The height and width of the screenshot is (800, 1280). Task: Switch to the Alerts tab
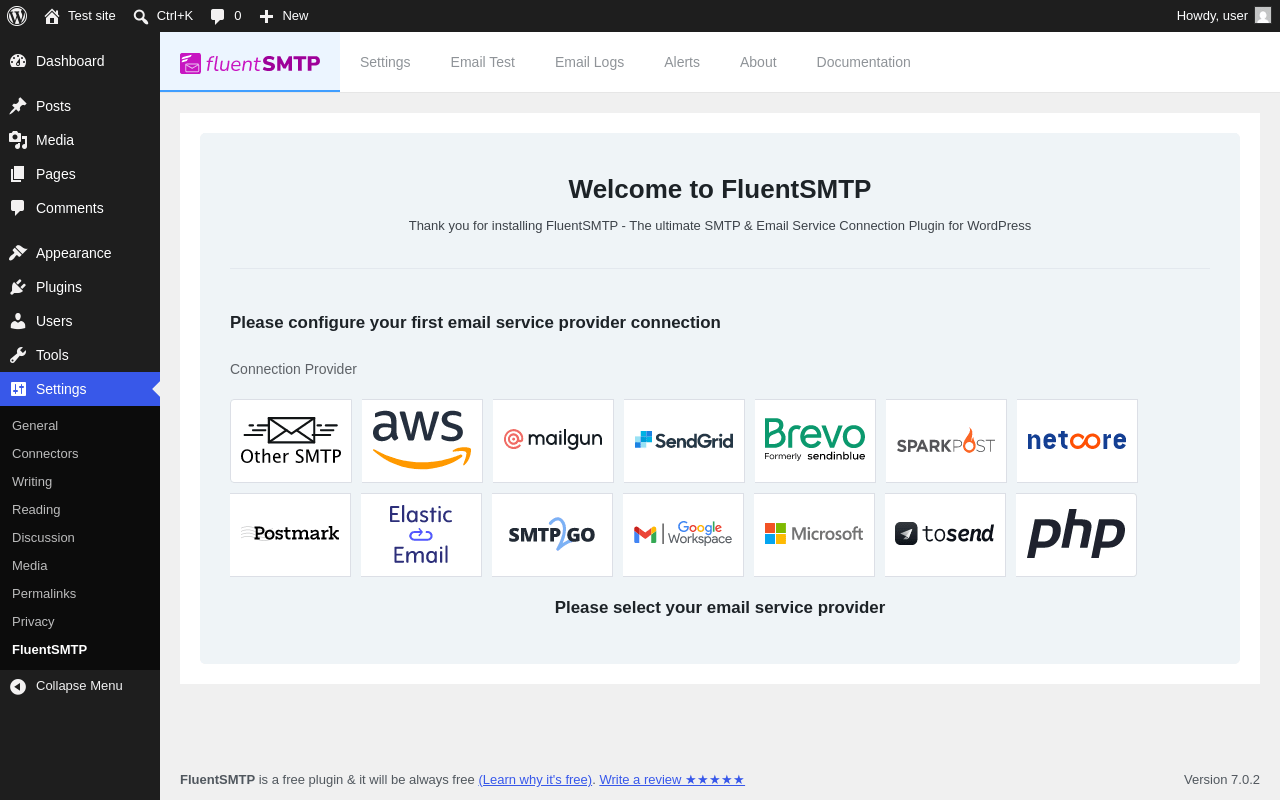[682, 62]
